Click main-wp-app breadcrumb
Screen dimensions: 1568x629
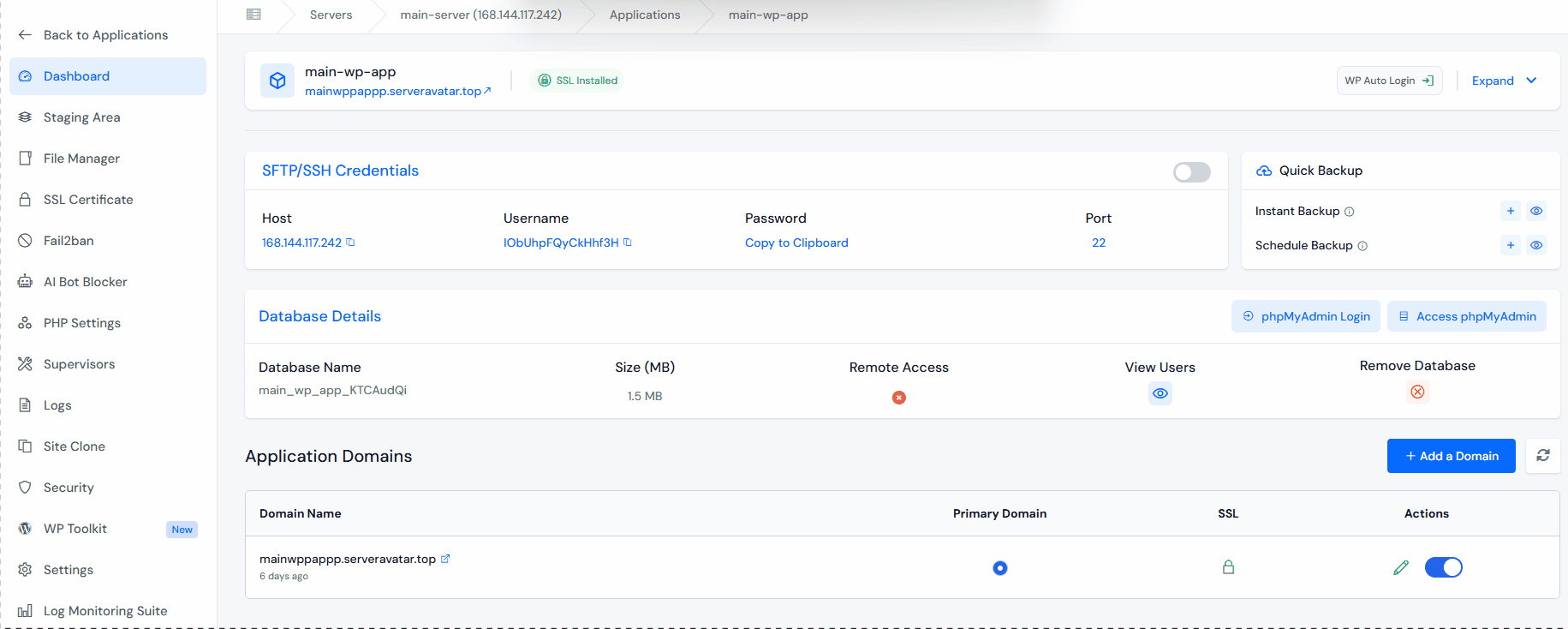click(x=768, y=15)
